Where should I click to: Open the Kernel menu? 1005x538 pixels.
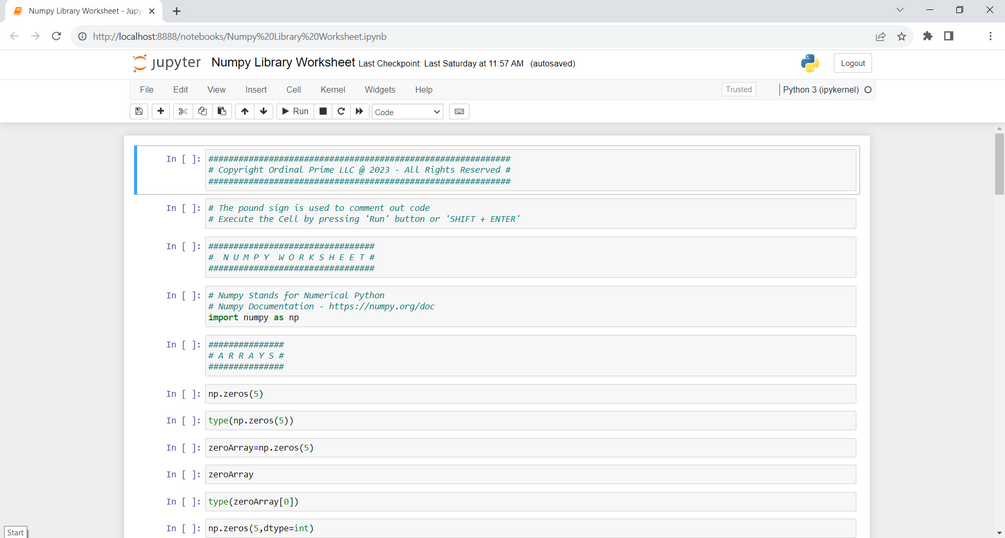pyautogui.click(x=333, y=90)
